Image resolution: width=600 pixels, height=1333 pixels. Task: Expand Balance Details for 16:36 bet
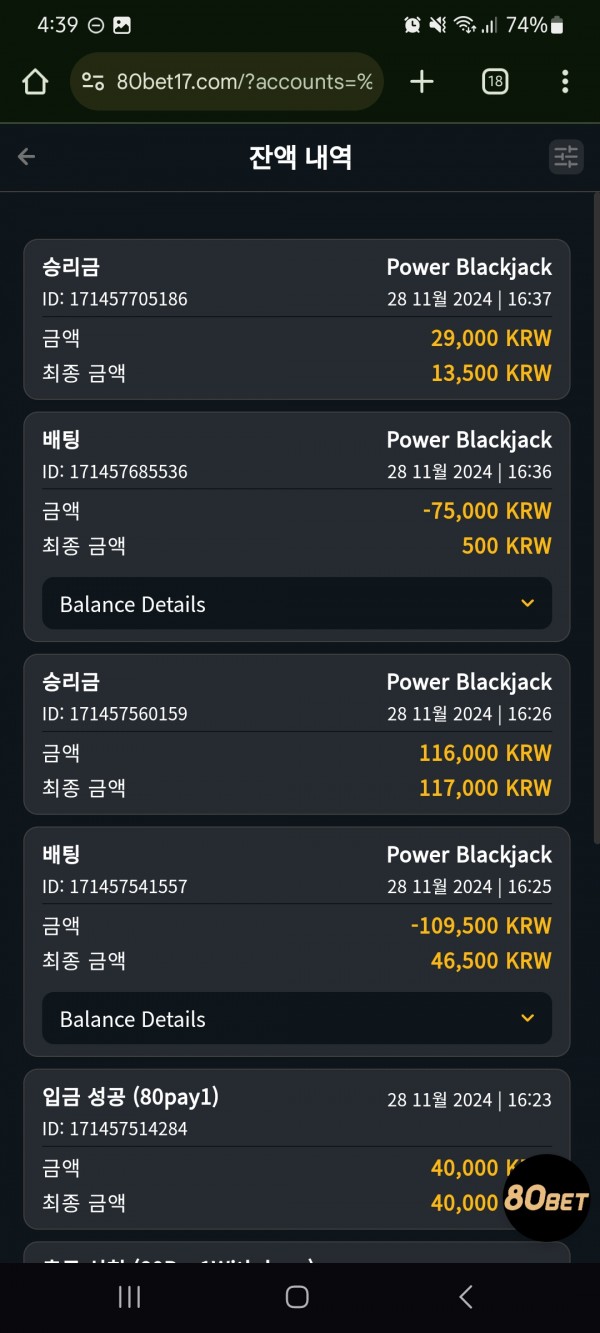click(x=297, y=604)
